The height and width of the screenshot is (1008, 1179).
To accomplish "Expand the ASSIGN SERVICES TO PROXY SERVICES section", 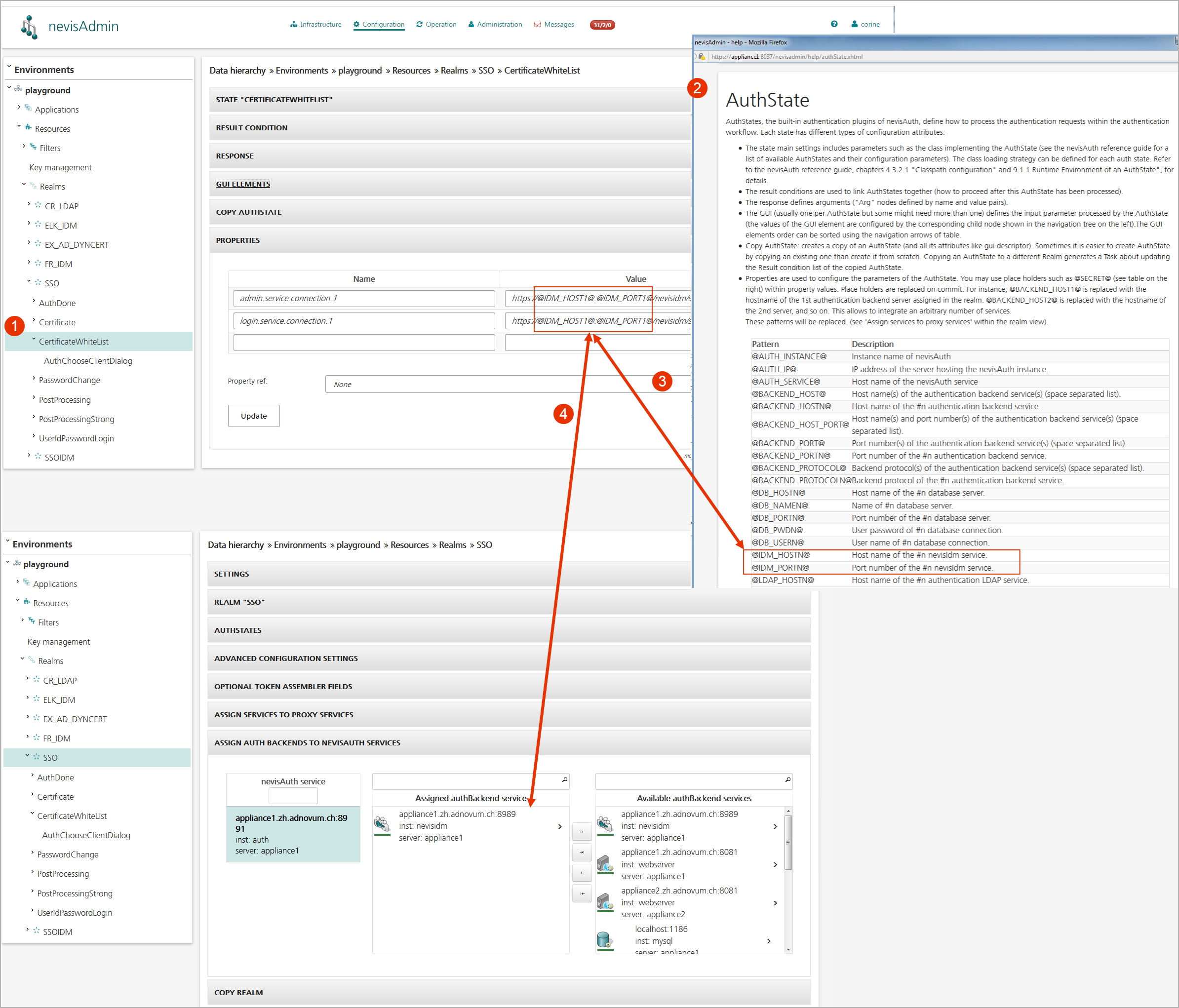I will pos(509,714).
